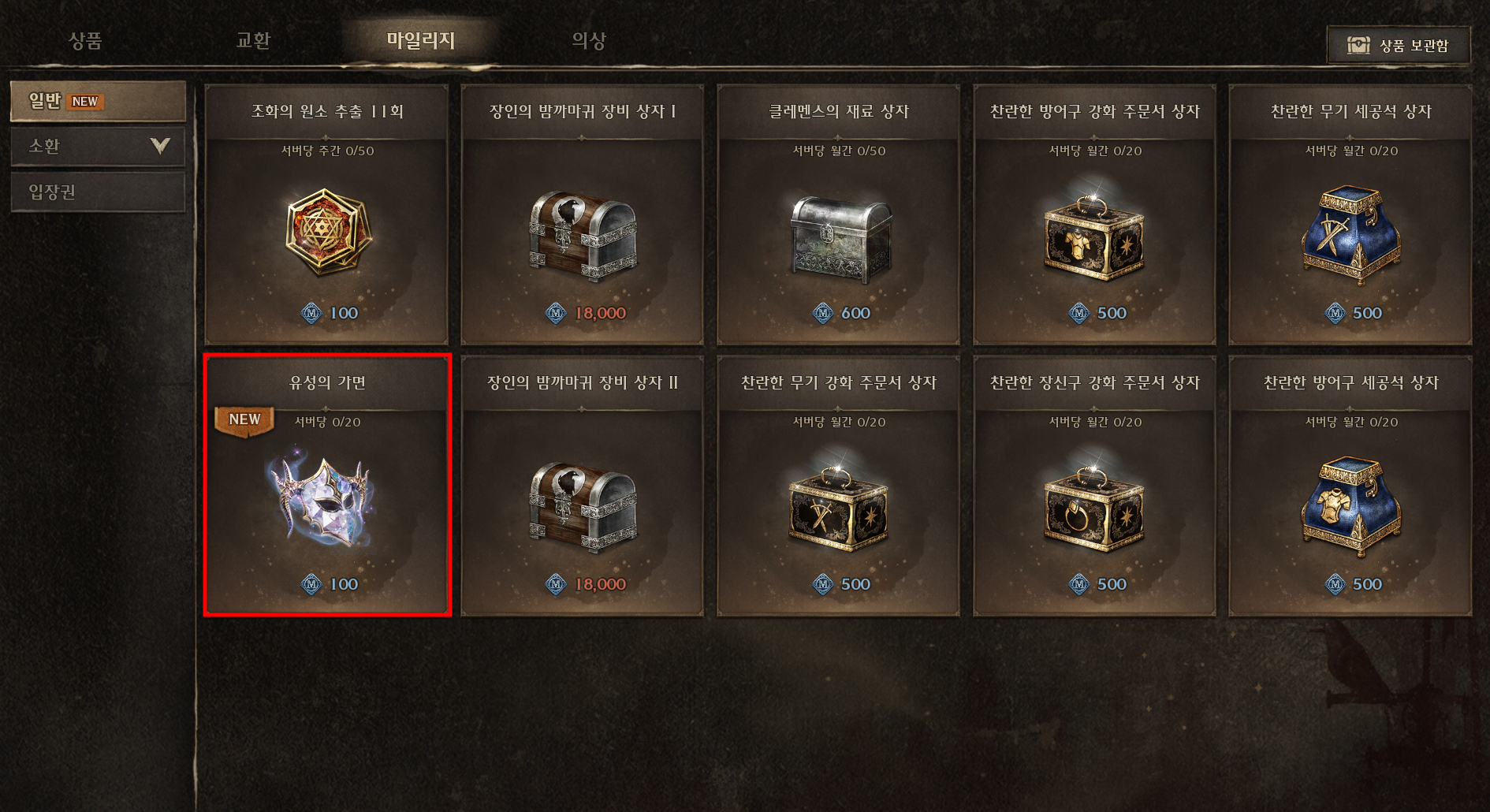Click the 18,000 price of 장인의 밤까마귀 장비 상자 II

(600, 584)
